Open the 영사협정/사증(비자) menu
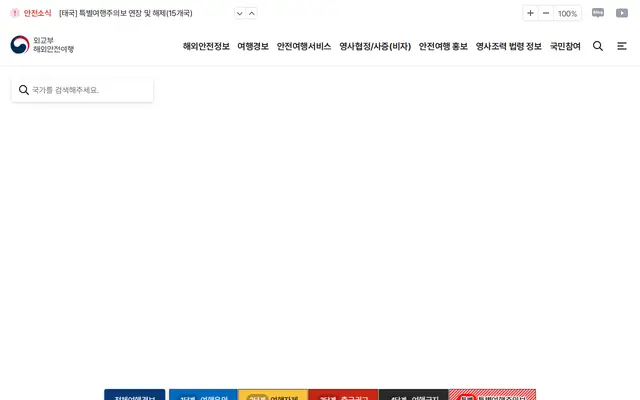Screen dimensions: 640x400 click(x=375, y=46)
